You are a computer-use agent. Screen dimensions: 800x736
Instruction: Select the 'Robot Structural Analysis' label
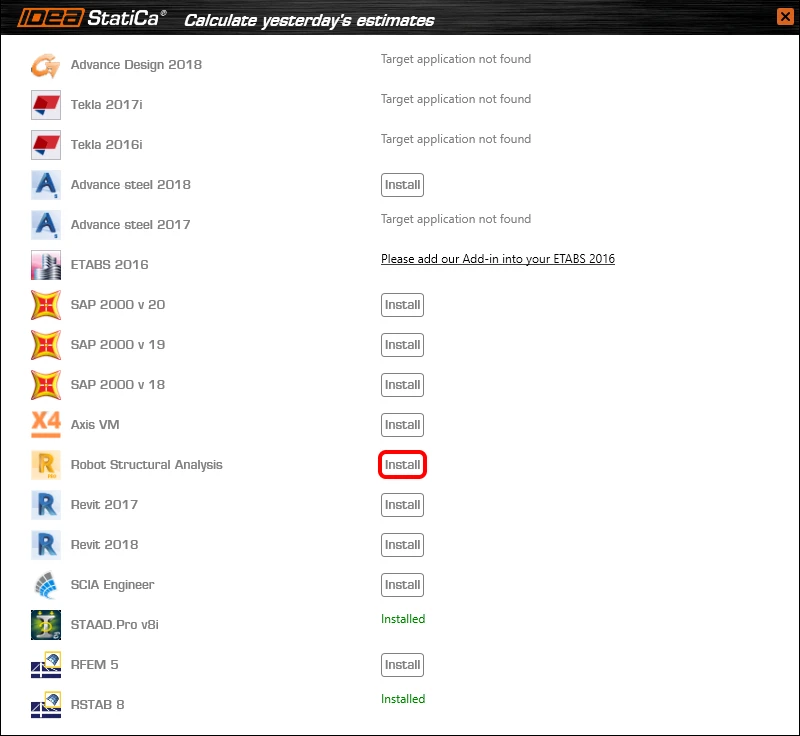click(146, 465)
